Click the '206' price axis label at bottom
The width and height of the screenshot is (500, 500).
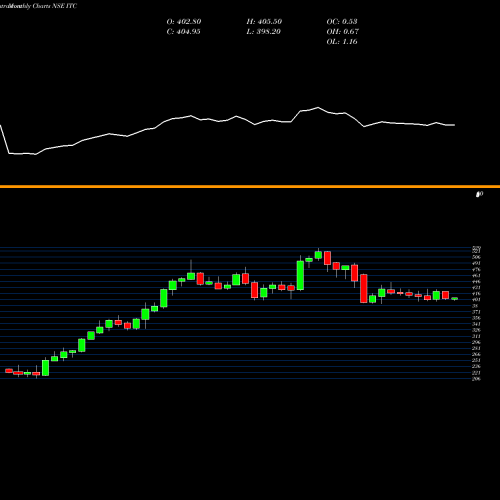pos(476,379)
